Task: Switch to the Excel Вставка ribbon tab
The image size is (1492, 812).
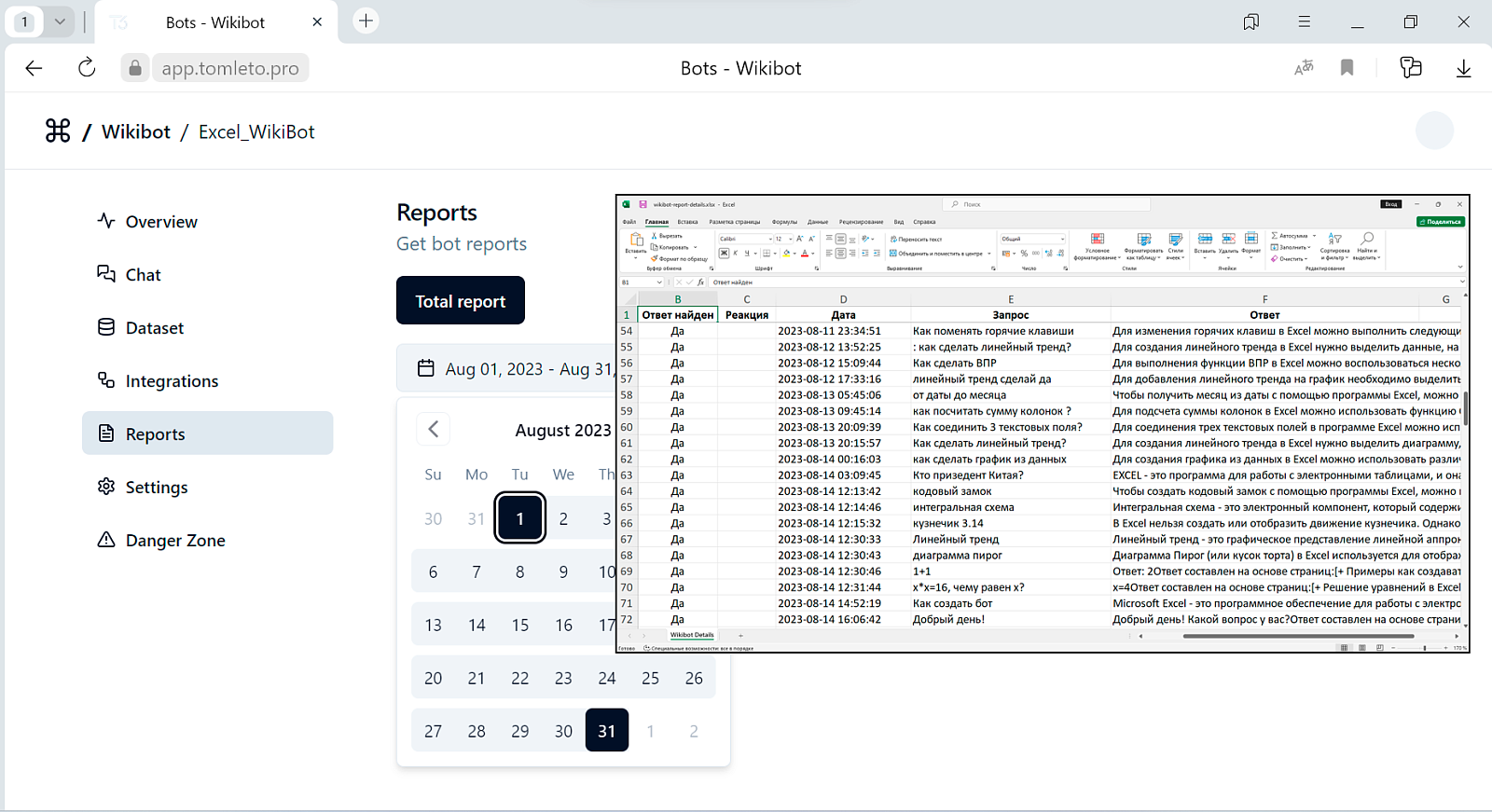Action: pyautogui.click(x=687, y=222)
